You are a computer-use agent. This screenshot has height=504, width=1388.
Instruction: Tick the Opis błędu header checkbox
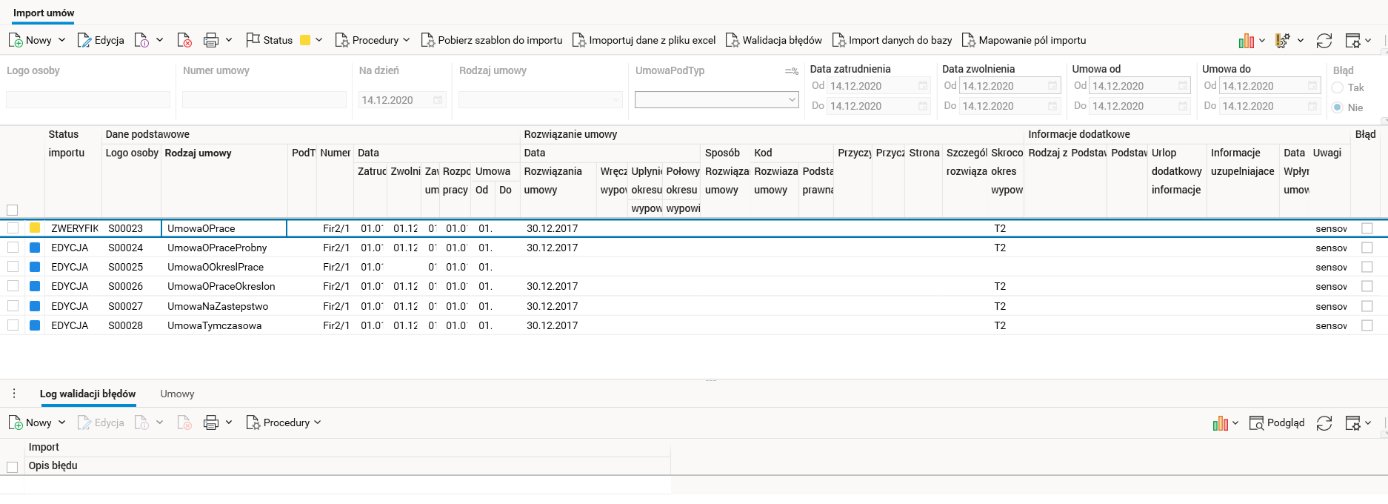[12, 467]
